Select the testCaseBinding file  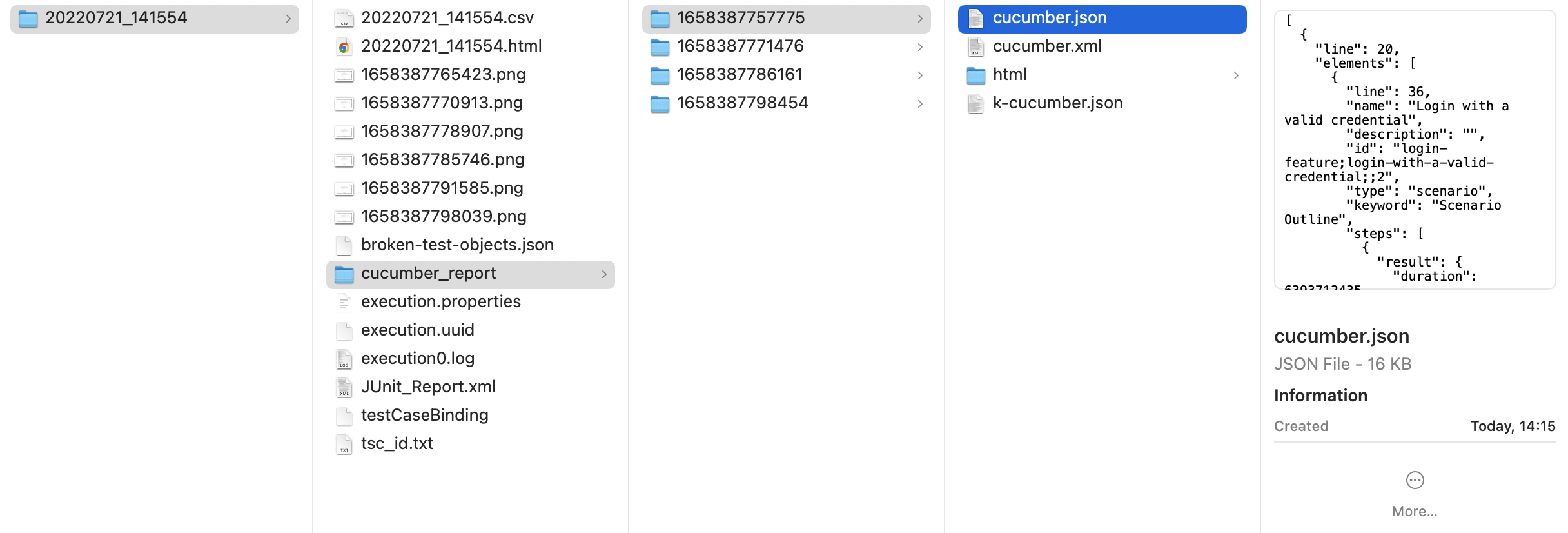[x=424, y=416]
